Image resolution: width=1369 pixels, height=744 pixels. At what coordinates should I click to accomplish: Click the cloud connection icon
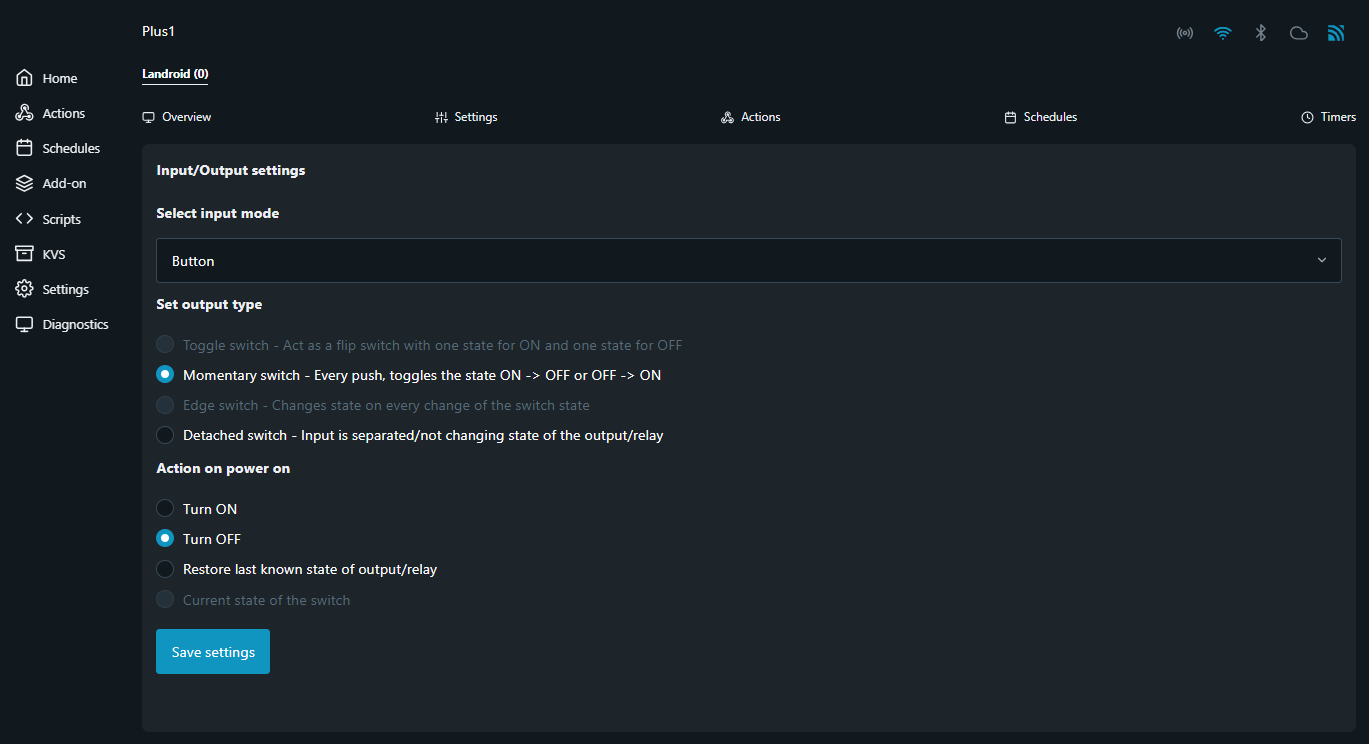(1299, 33)
